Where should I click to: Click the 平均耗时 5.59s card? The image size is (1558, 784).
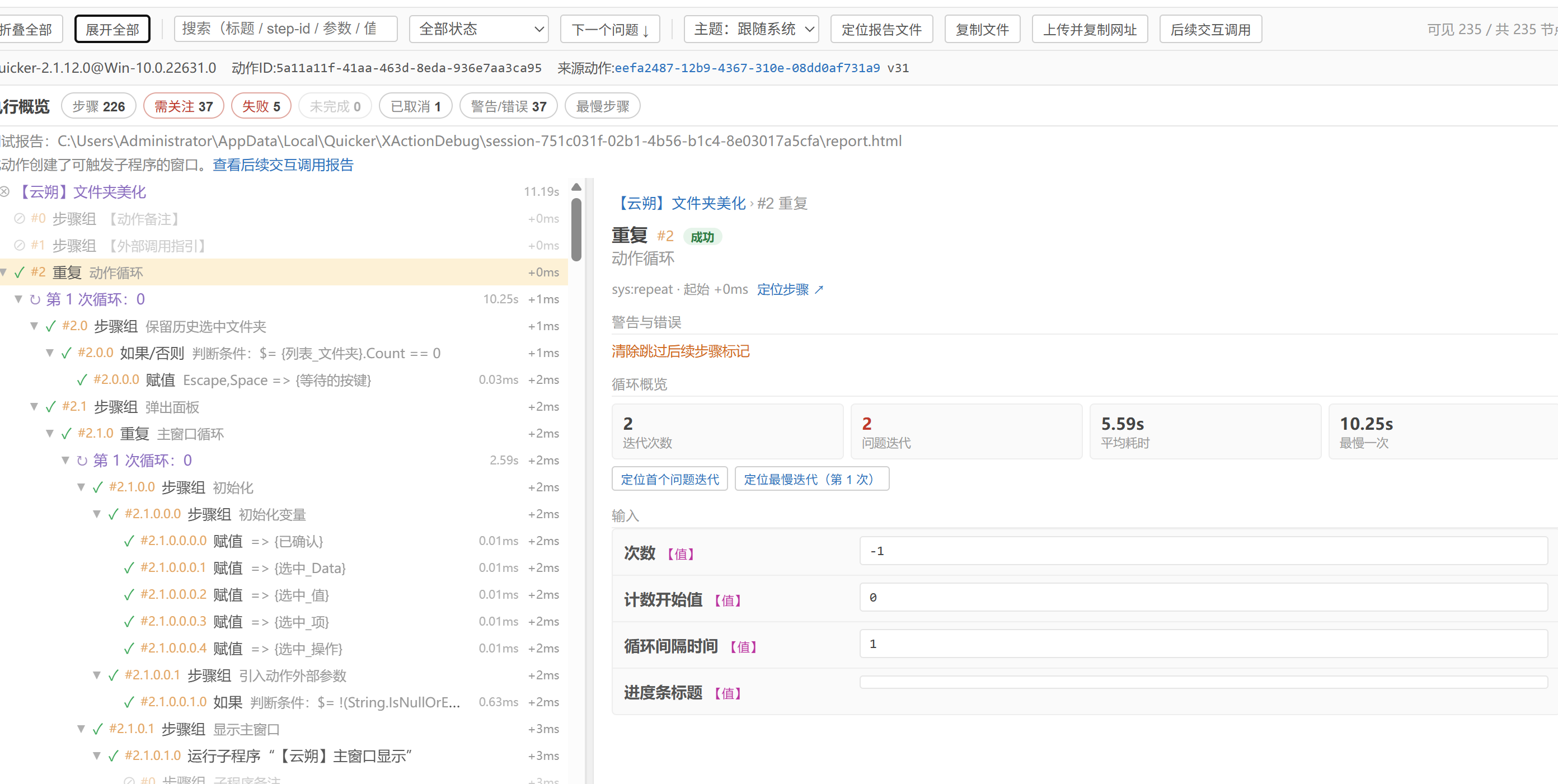(1205, 432)
